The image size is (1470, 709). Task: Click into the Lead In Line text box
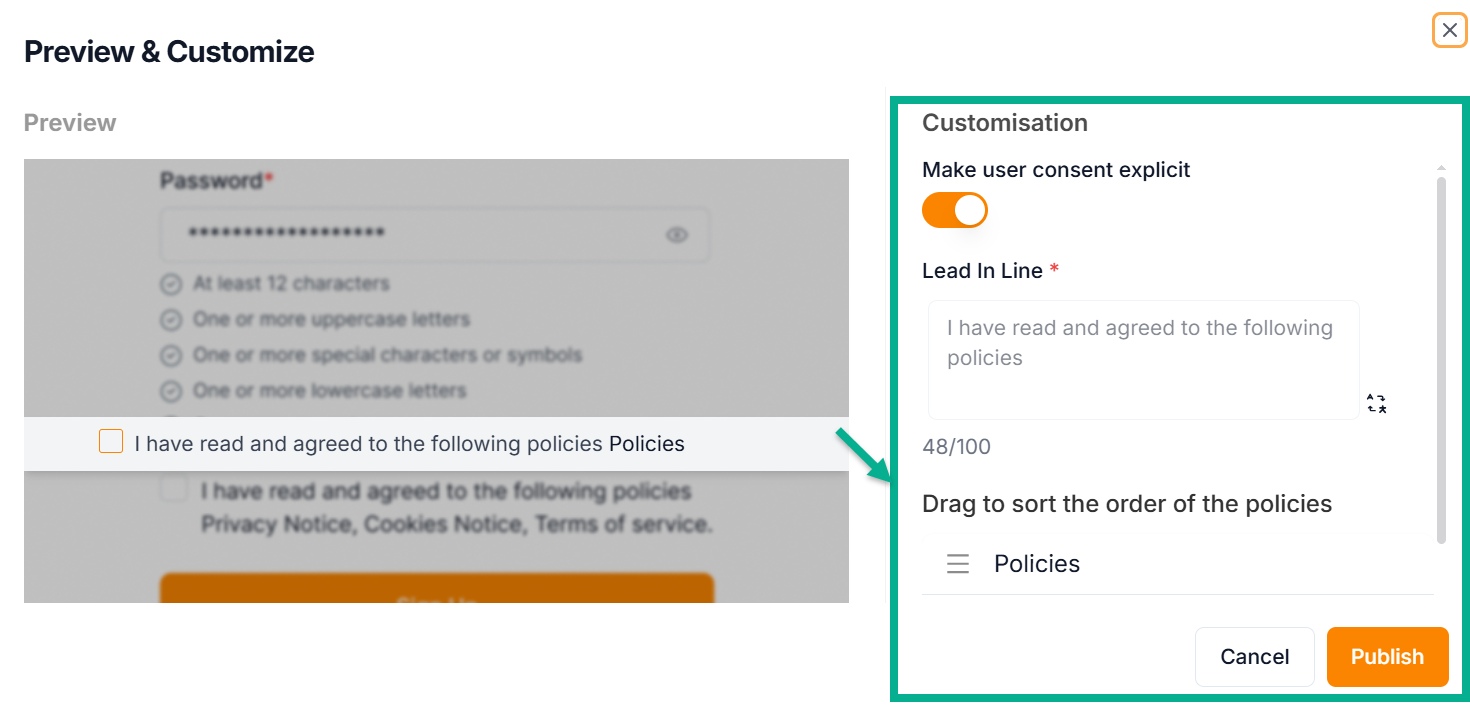[x=1143, y=359]
